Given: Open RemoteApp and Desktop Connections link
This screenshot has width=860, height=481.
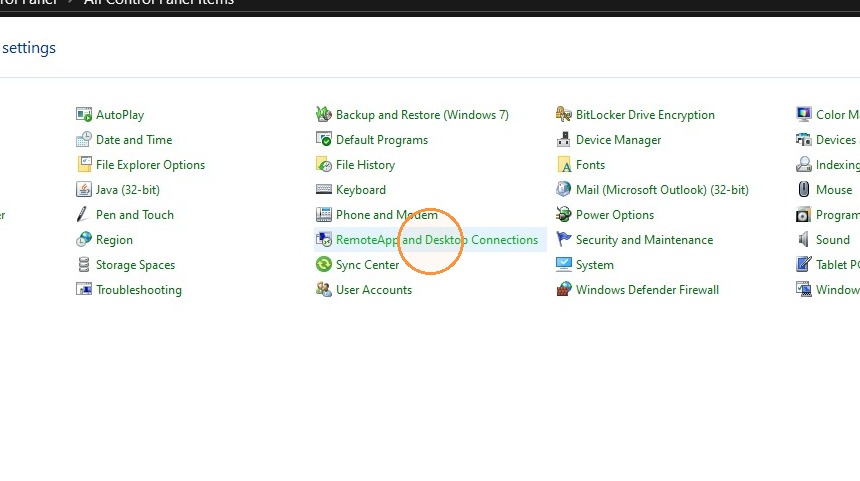Looking at the screenshot, I should (437, 240).
